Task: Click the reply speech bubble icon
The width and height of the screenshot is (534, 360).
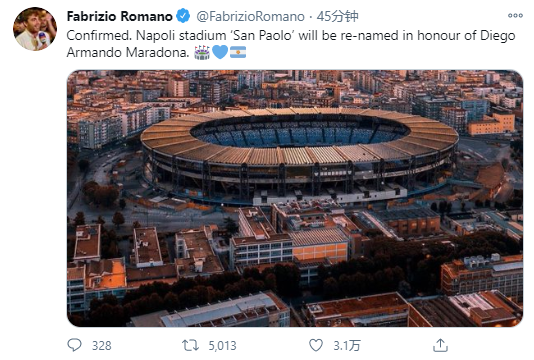Action: pos(74,345)
